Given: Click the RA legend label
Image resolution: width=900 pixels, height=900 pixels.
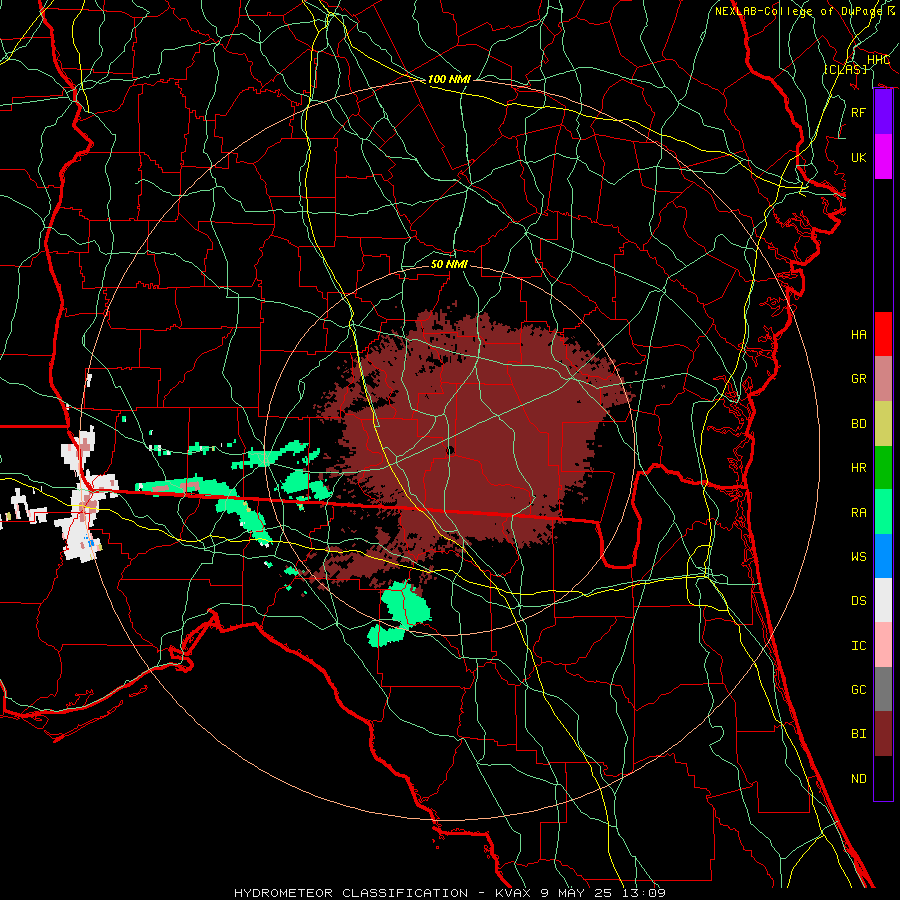Looking at the screenshot, I should pos(859,513).
